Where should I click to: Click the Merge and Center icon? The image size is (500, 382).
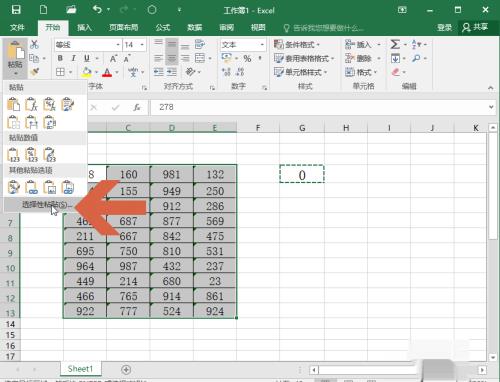[x=200, y=58]
